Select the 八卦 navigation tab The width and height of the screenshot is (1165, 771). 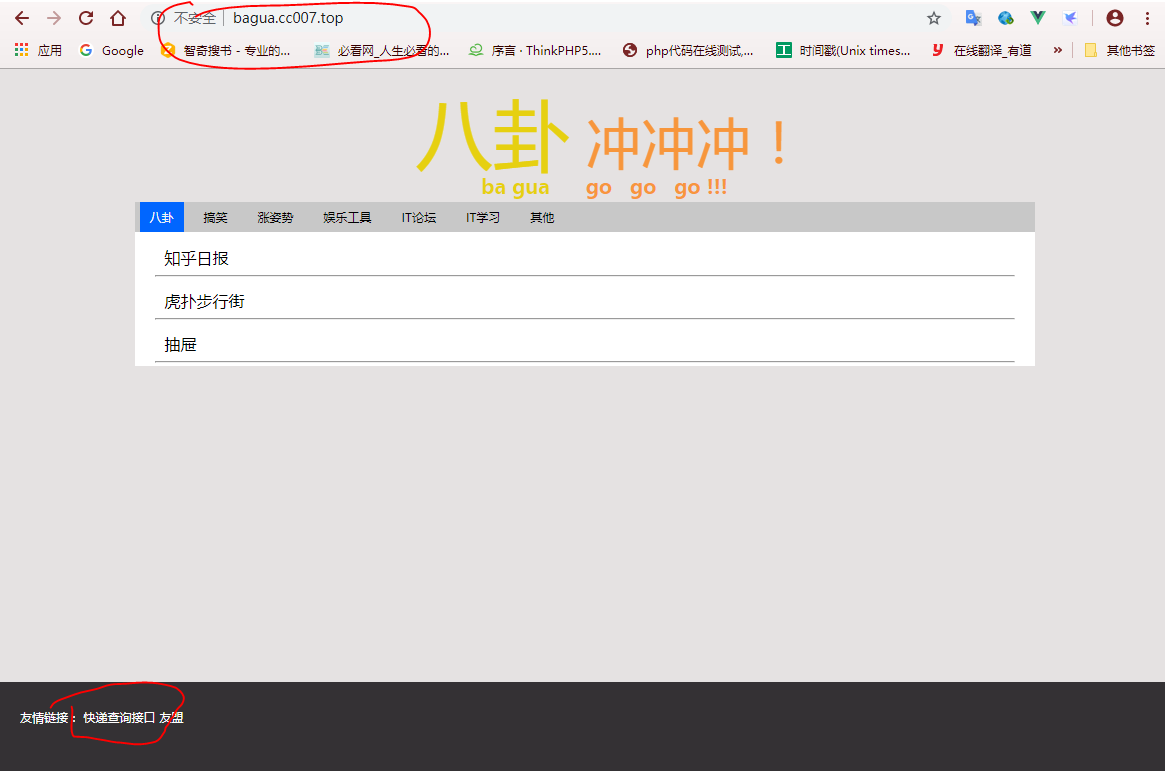[x=162, y=217]
